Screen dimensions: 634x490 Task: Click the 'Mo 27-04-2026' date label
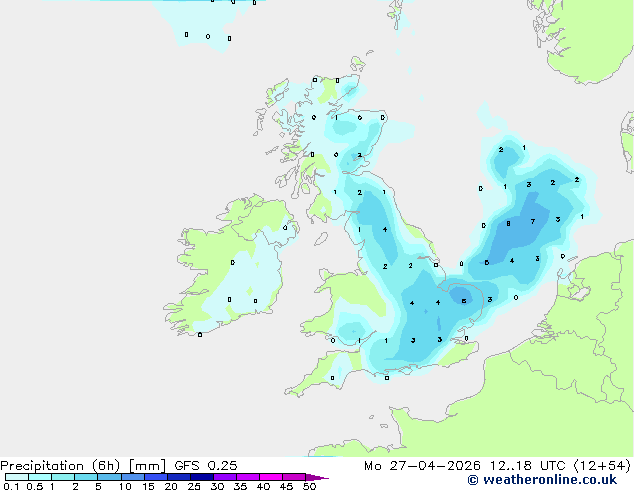tap(422, 466)
